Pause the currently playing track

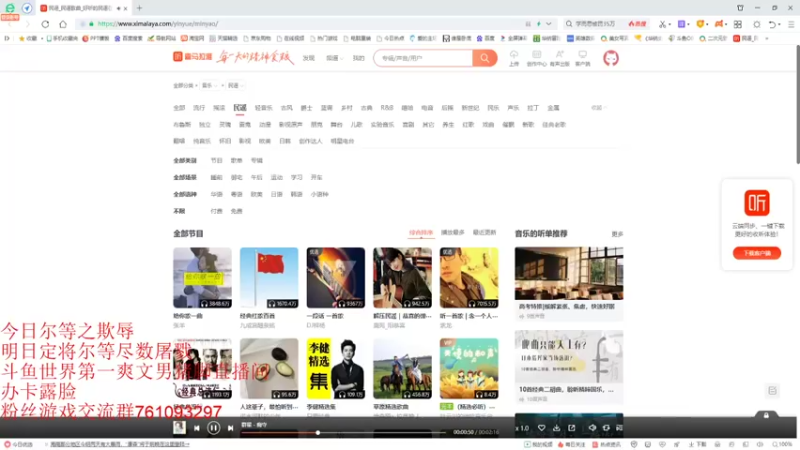click(x=214, y=428)
